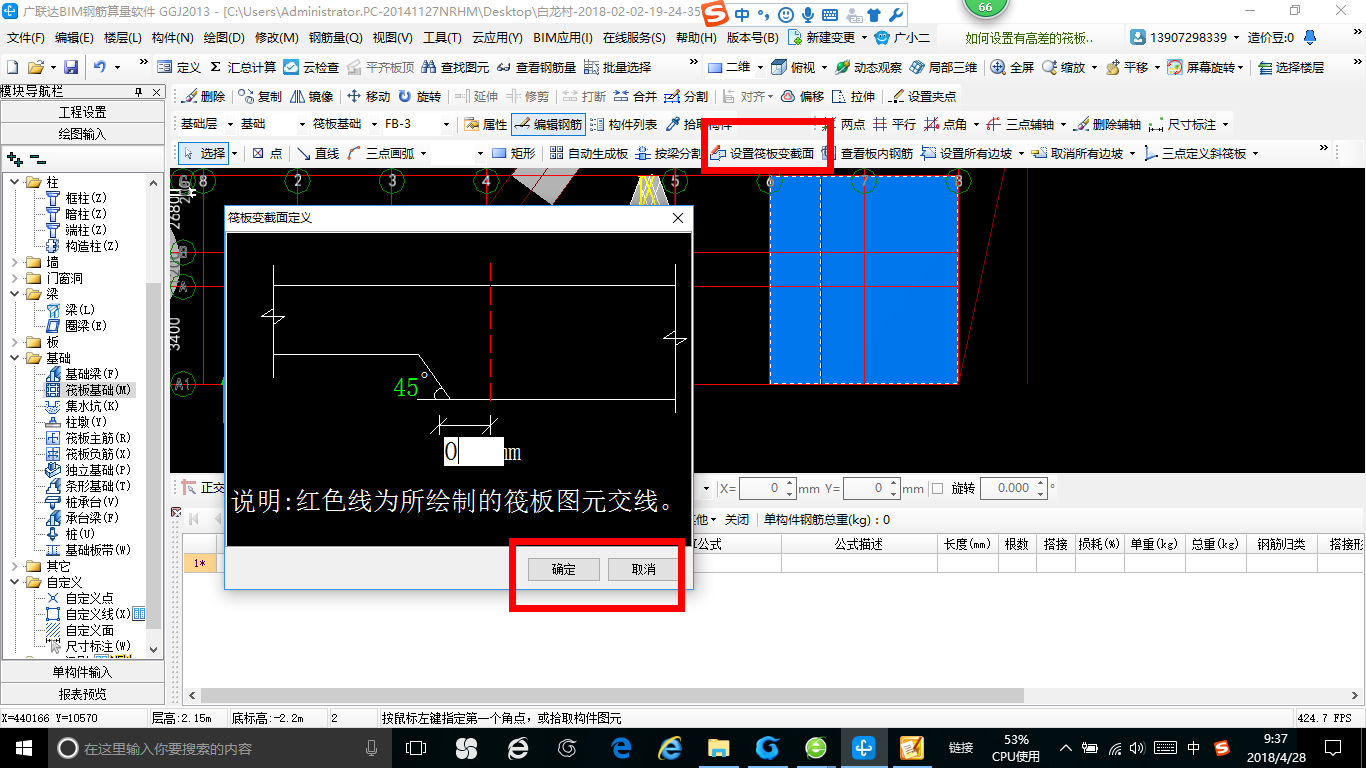
Task: Choose the 旋转 rotate tool
Action: click(419, 97)
